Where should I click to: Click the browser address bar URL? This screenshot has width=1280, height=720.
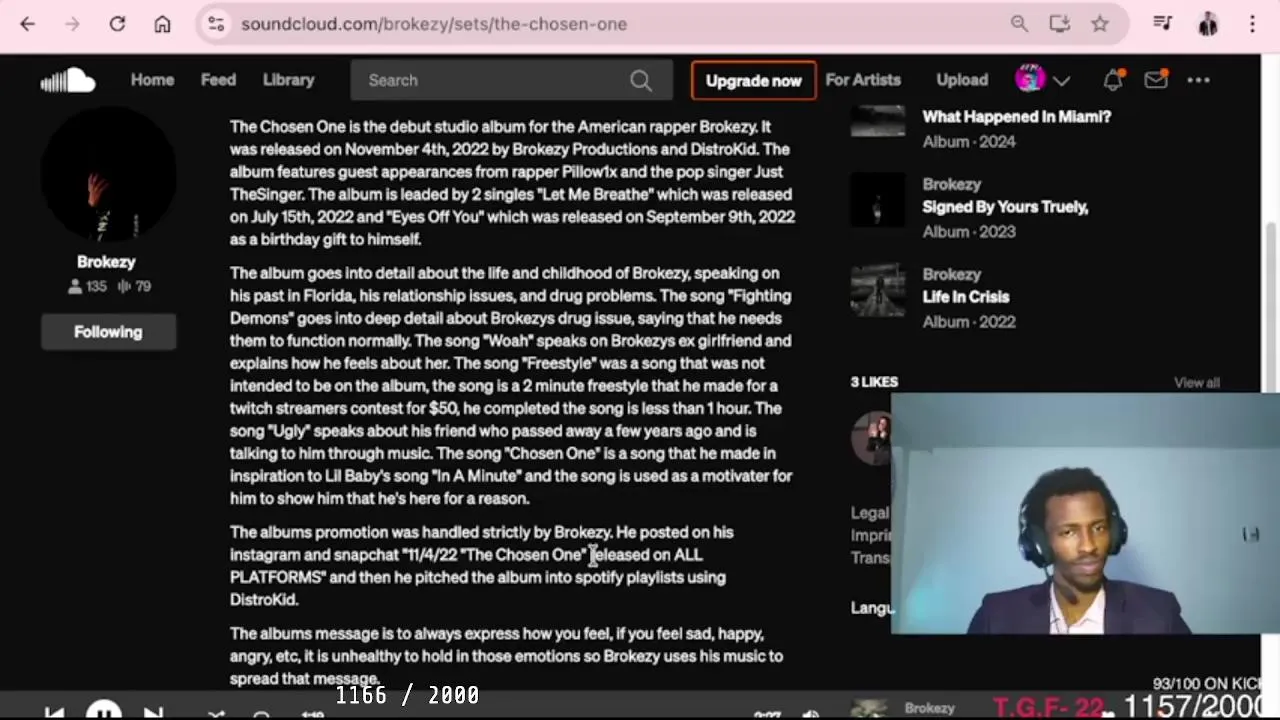click(434, 24)
